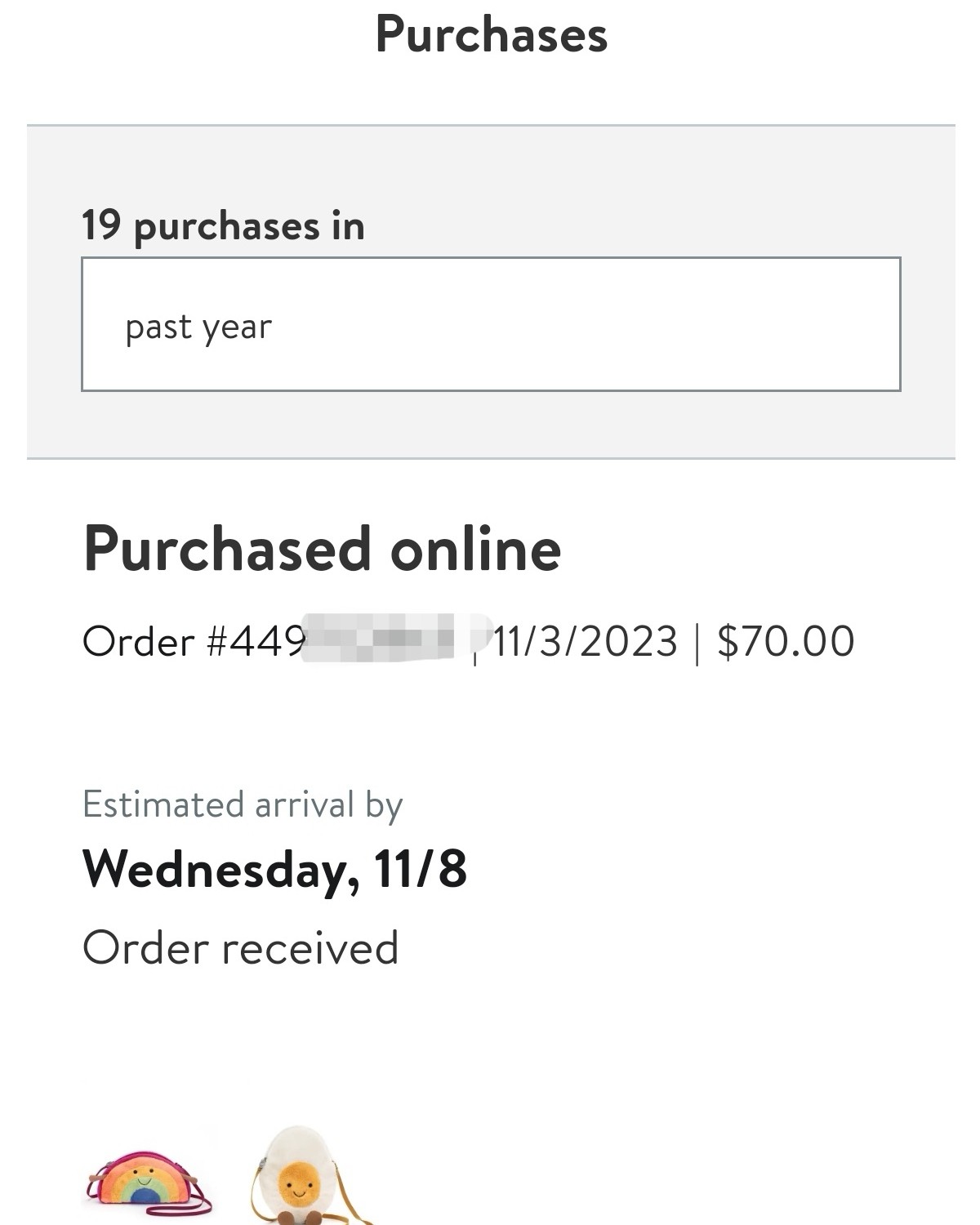
Task: Click the $70.00 order total
Action: point(786,641)
